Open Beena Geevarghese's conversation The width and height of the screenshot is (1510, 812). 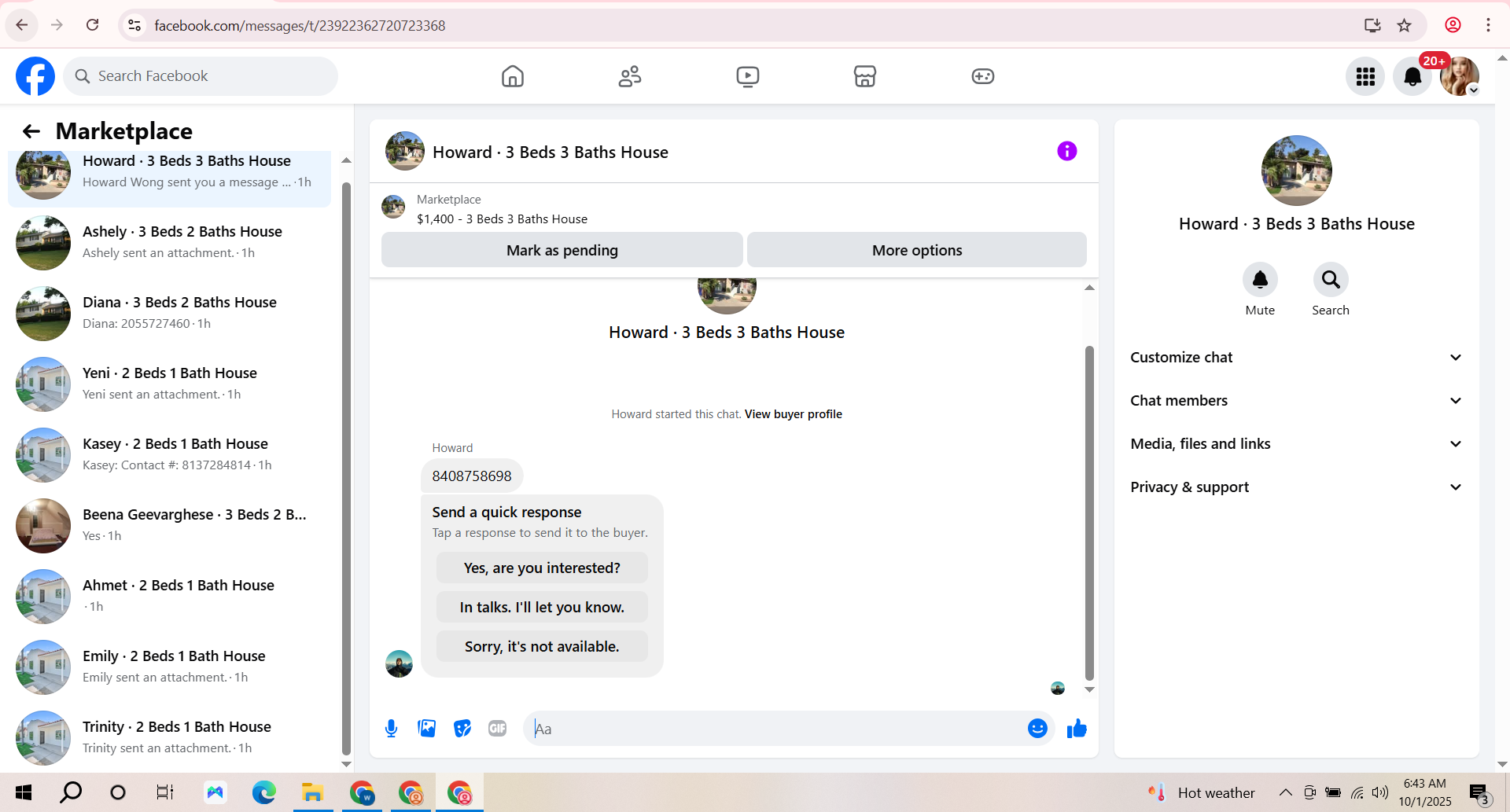(169, 526)
